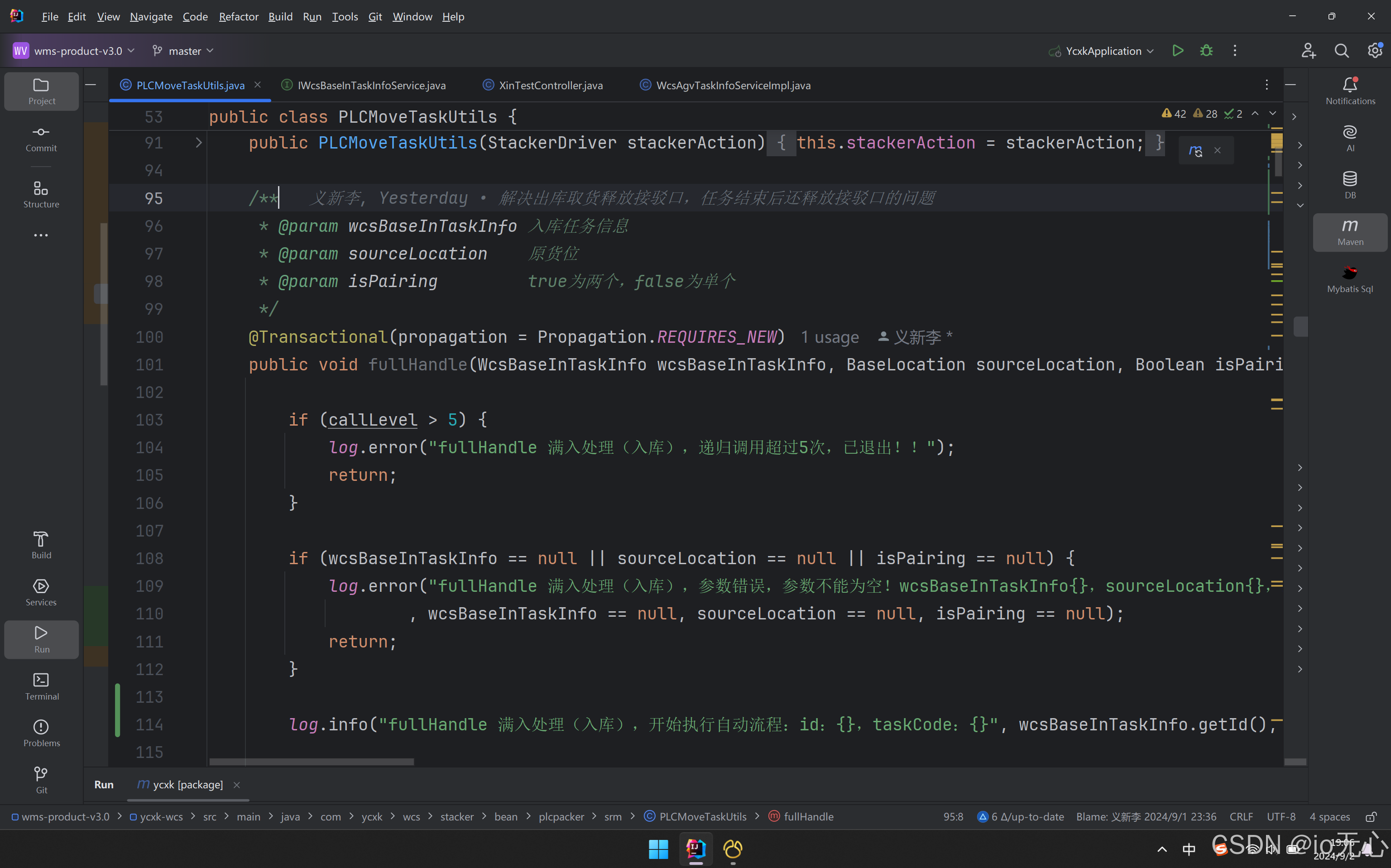Open more run actions menu
This screenshot has height=868, width=1391.
tap(1235, 51)
